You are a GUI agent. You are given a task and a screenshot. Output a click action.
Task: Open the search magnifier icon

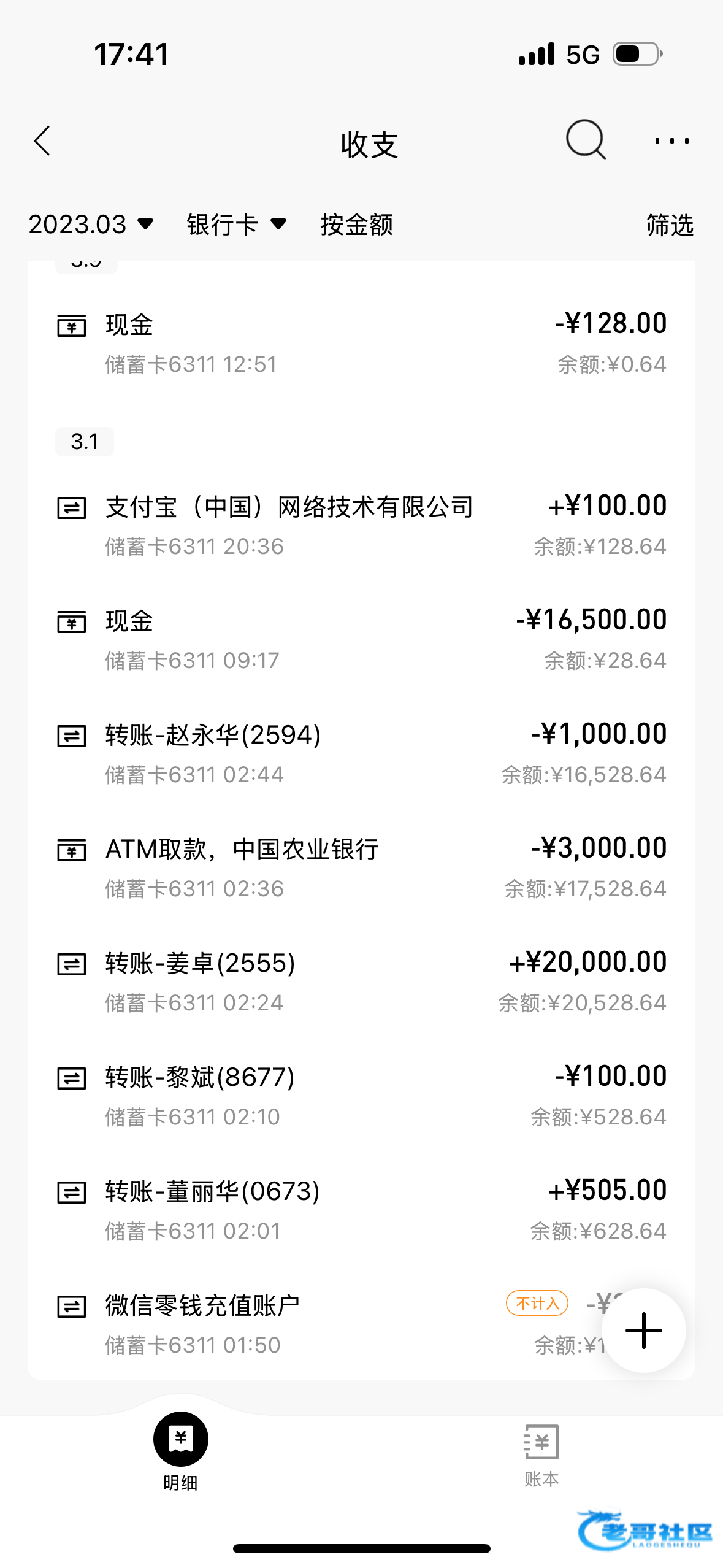(x=586, y=140)
